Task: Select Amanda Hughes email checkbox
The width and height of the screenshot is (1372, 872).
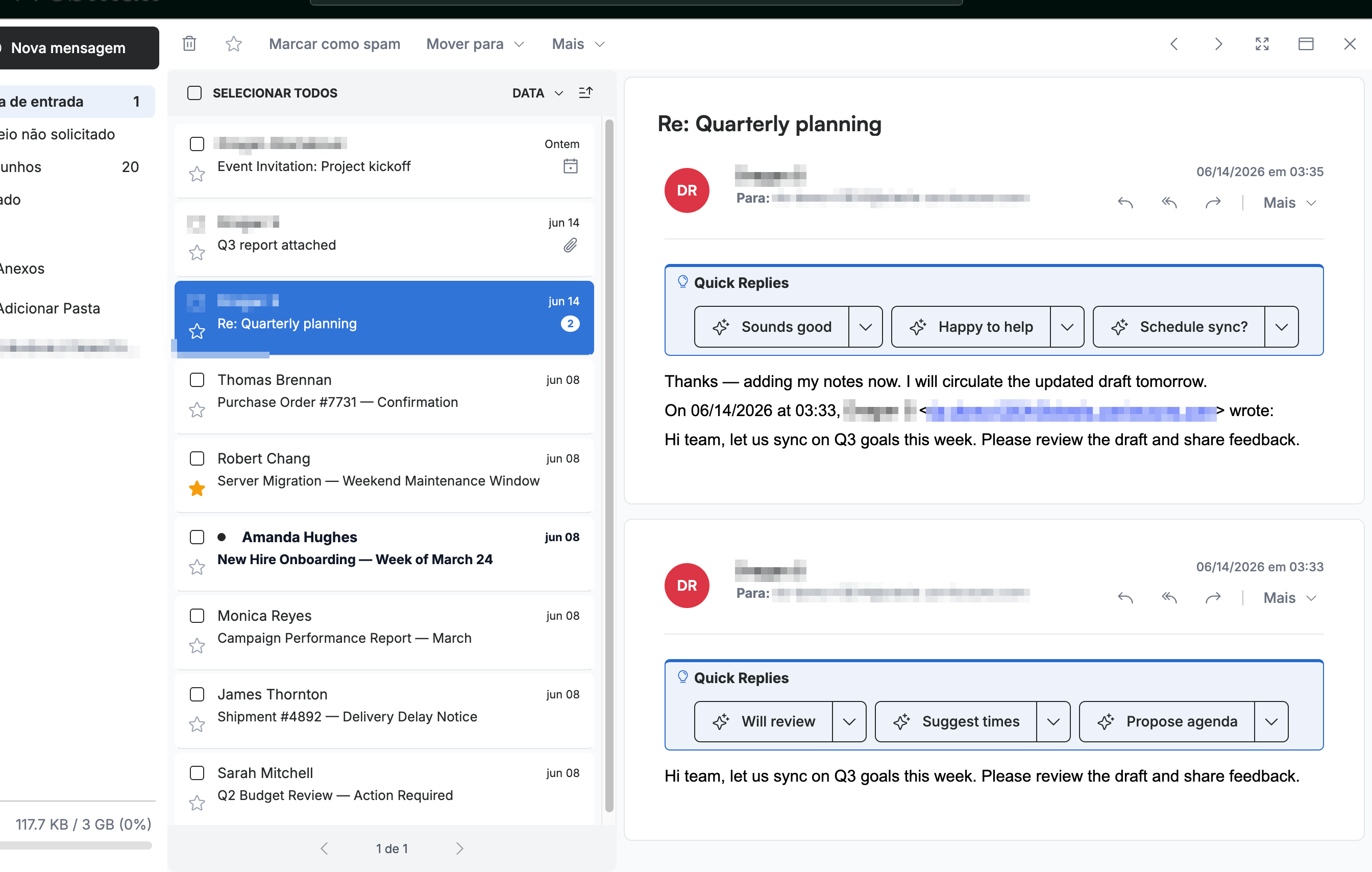Action: point(197,538)
